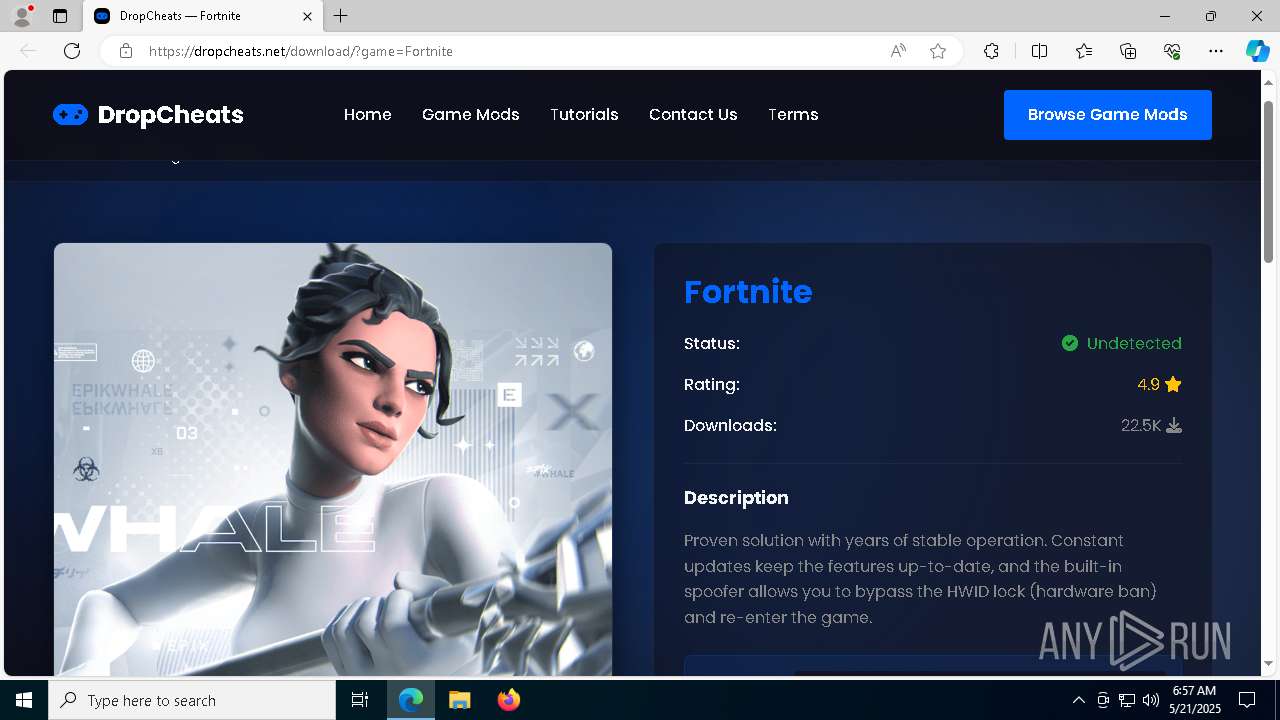Click the yellow rating star icon
The width and height of the screenshot is (1280, 720).
click(x=1173, y=384)
